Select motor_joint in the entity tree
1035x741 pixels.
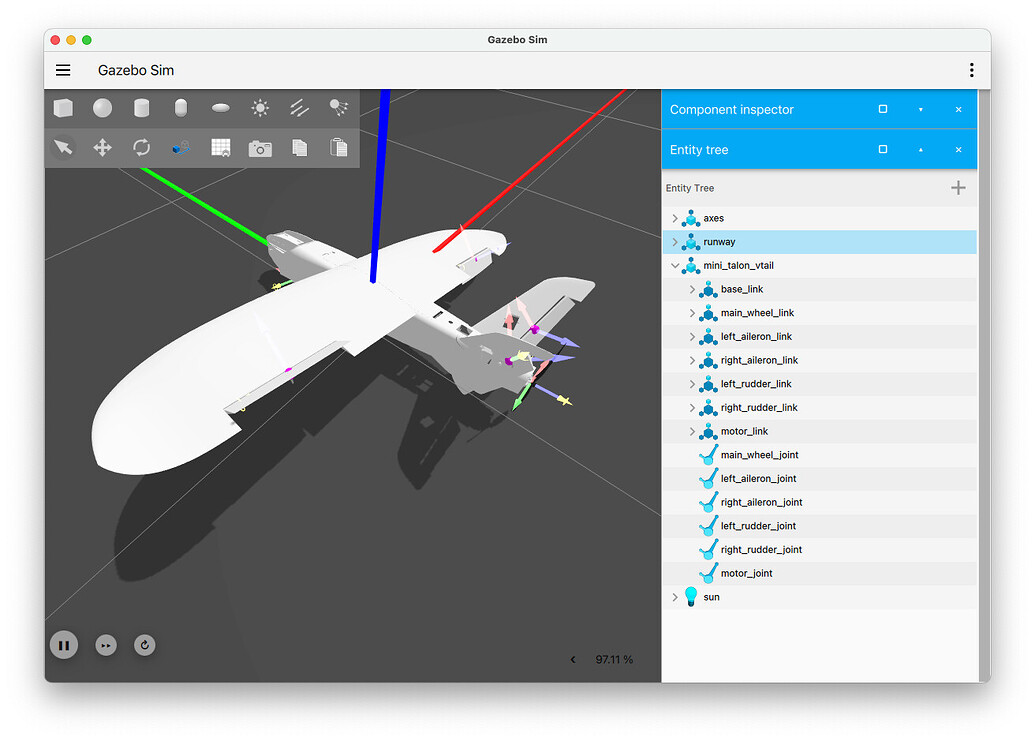[x=746, y=573]
